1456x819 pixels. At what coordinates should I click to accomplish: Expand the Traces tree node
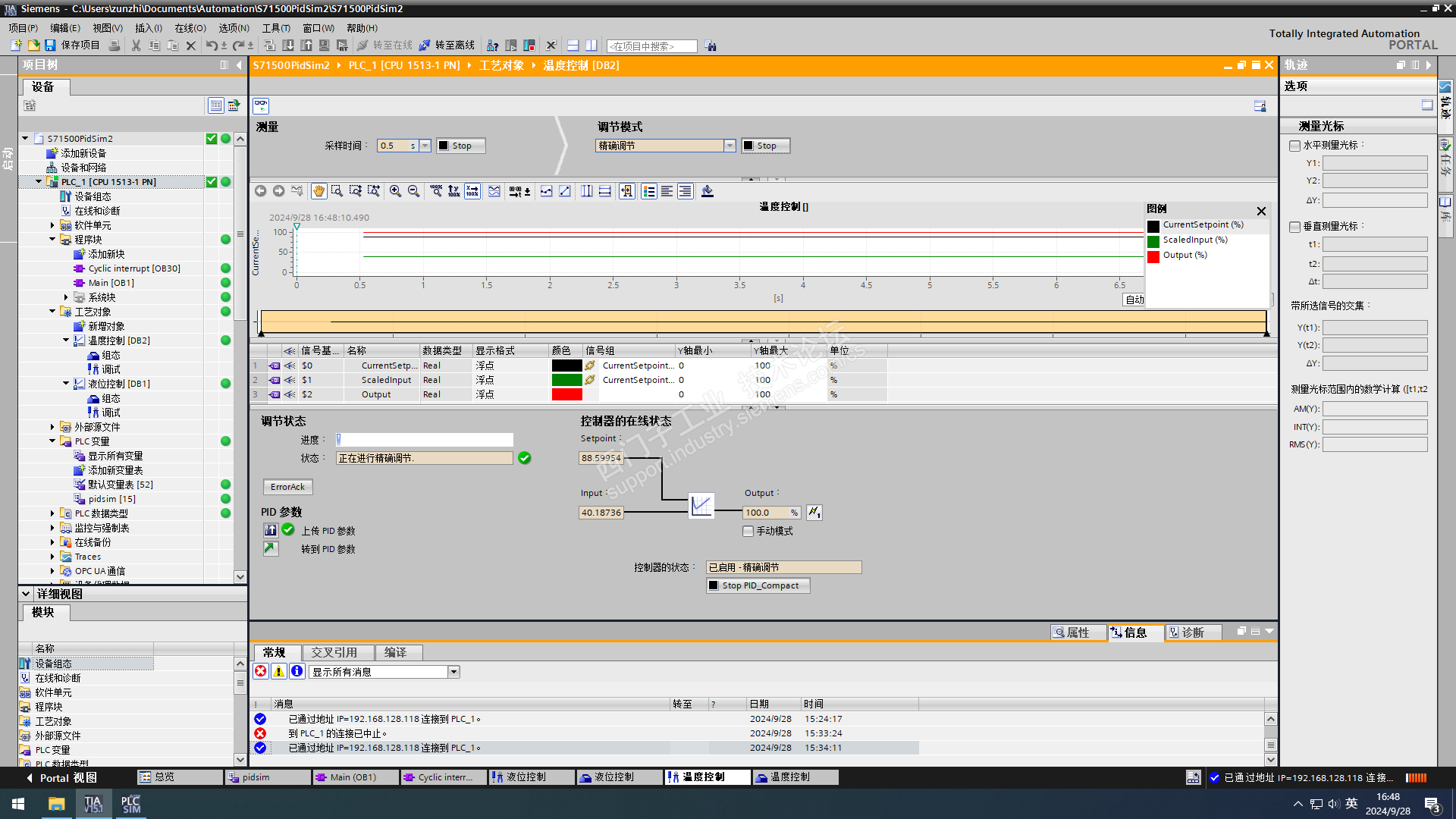(x=52, y=557)
